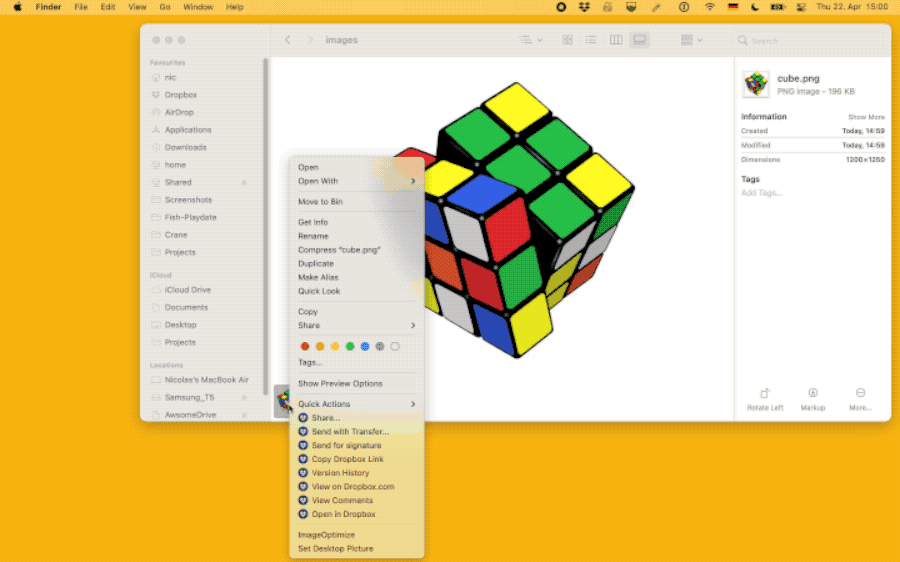The width and height of the screenshot is (900, 562).
Task: Apply the orange tag color
Action: 320,346
